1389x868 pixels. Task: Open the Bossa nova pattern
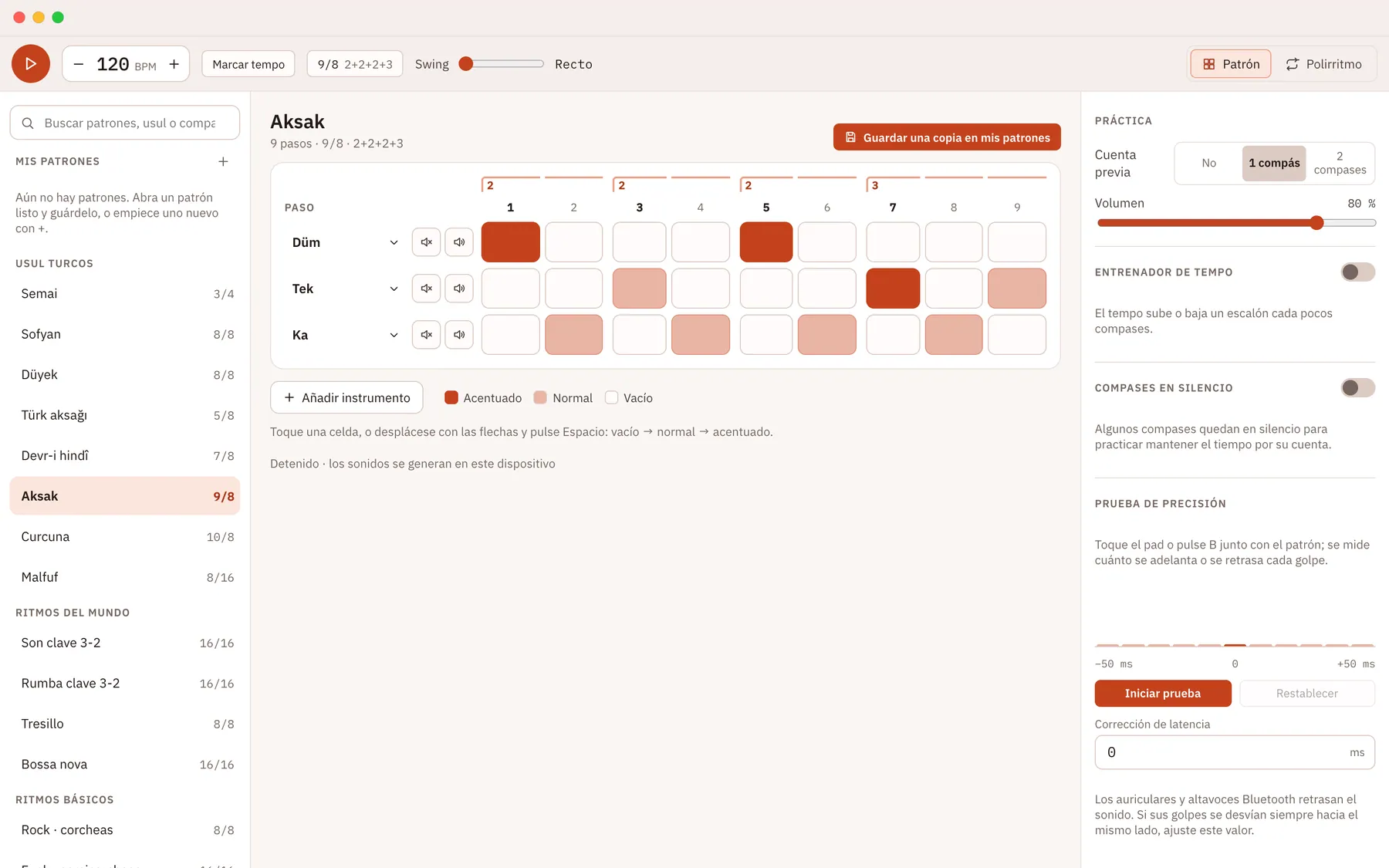coord(125,765)
